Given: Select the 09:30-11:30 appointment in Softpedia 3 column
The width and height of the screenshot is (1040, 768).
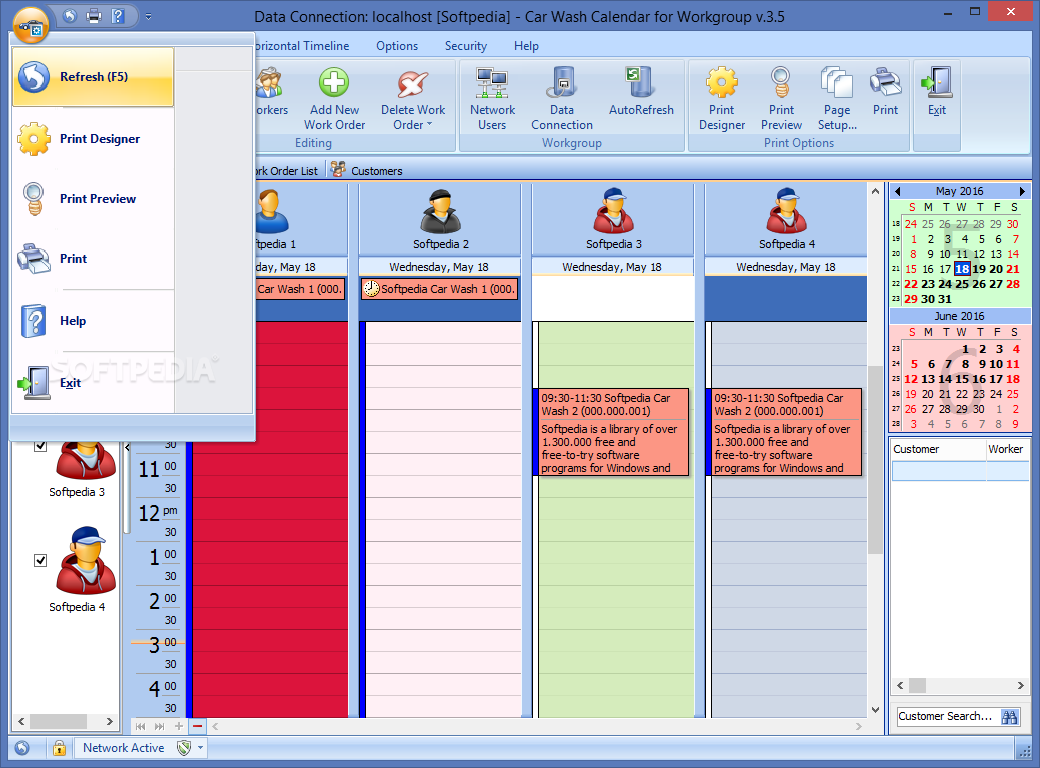Looking at the screenshot, I should click(x=612, y=432).
